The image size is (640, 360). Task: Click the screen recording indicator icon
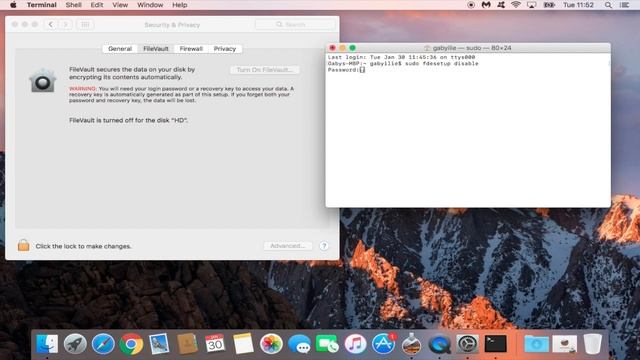tap(471, 5)
